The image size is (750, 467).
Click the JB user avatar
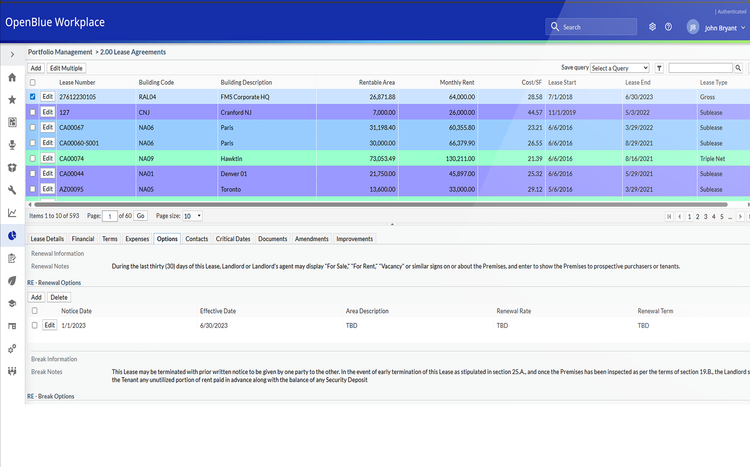click(x=693, y=27)
